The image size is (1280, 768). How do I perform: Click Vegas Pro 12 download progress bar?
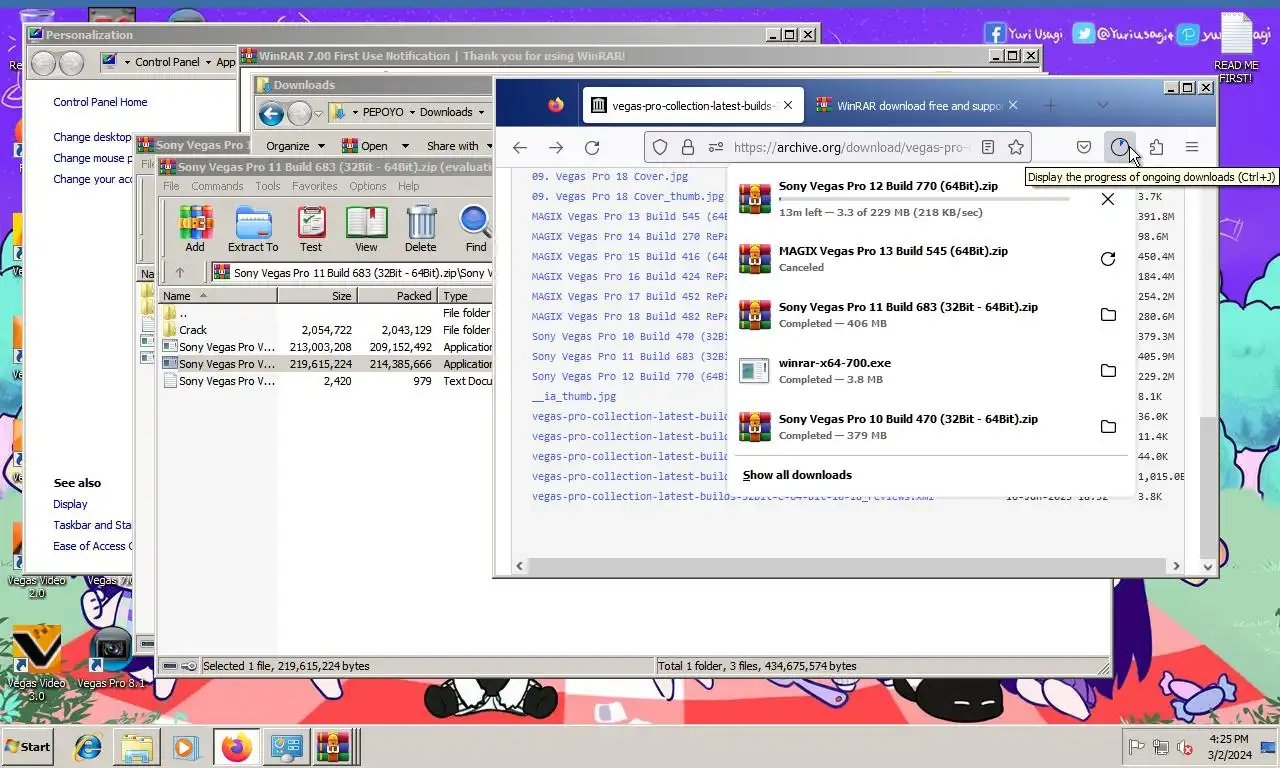pos(924,199)
